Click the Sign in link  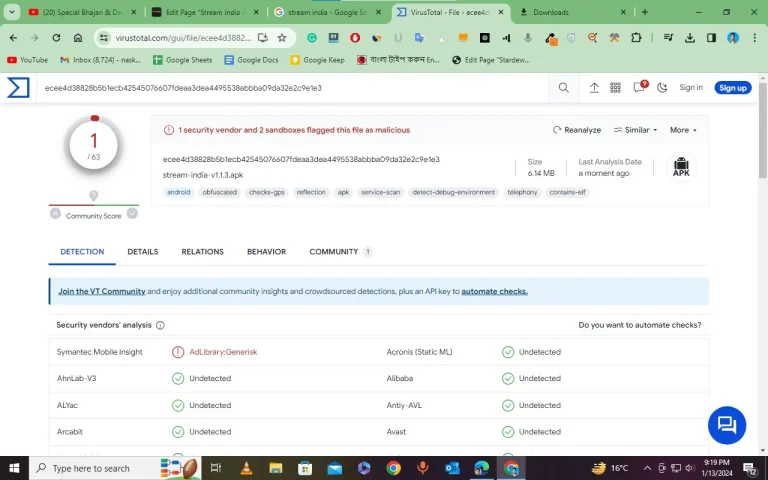691,87
